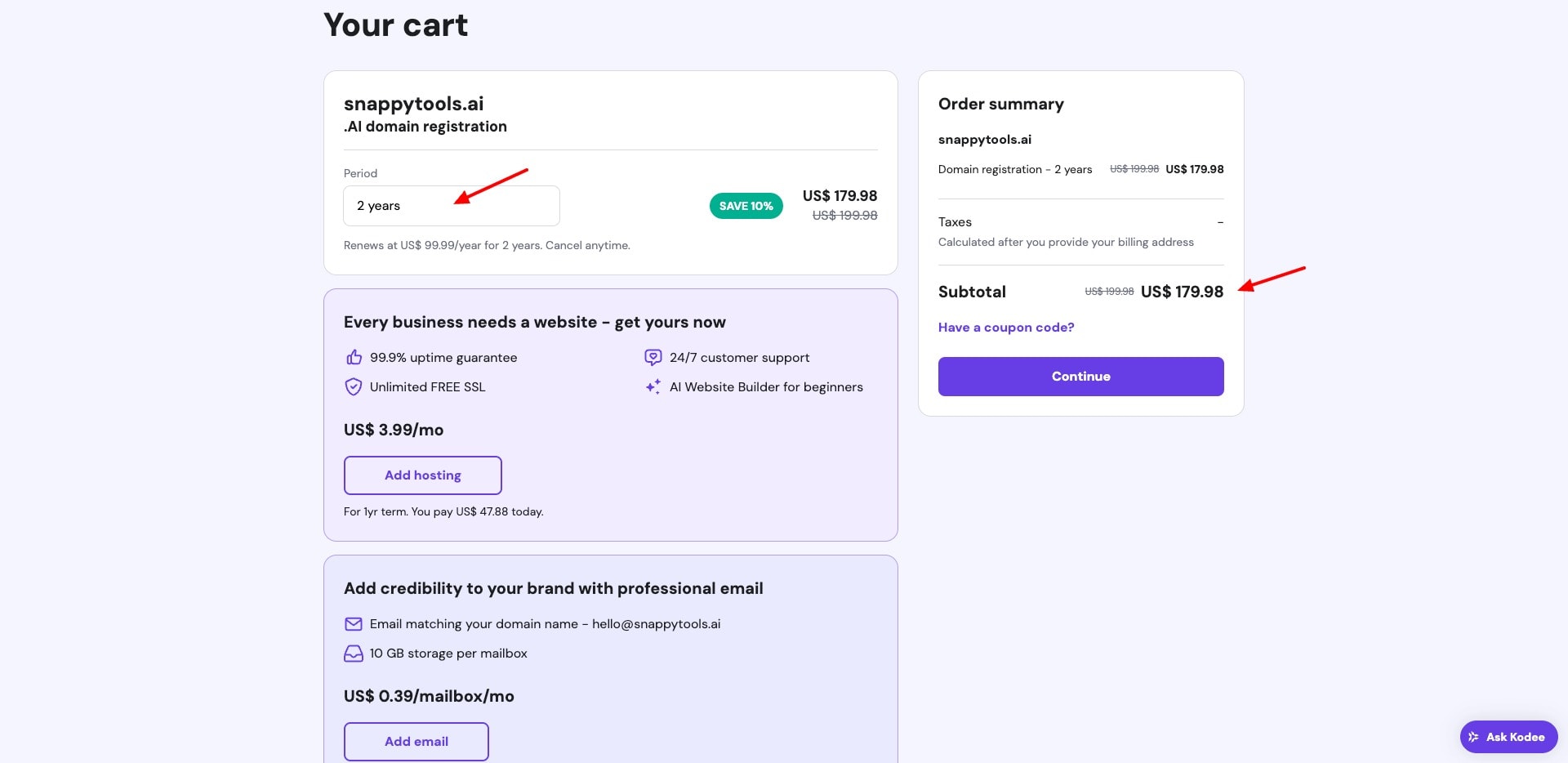Click the sparkle AI Website Builder icon
Viewport: 1568px width, 763px height.
[653, 387]
